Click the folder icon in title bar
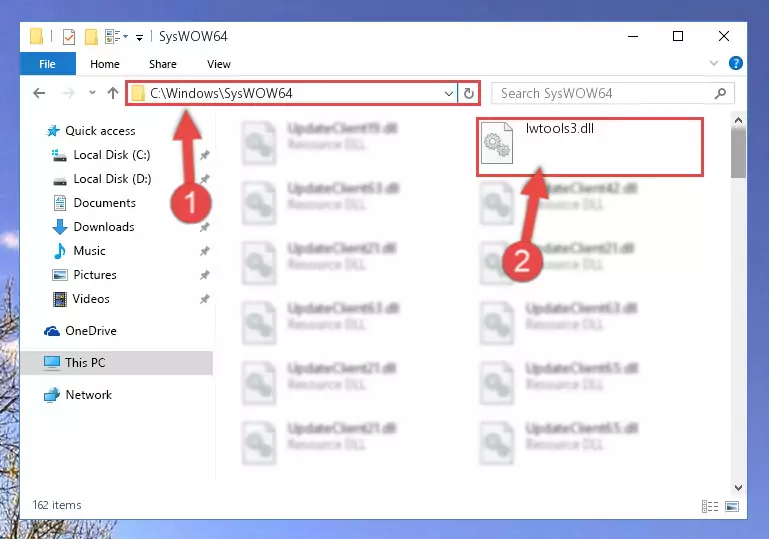769x539 pixels. [36, 37]
